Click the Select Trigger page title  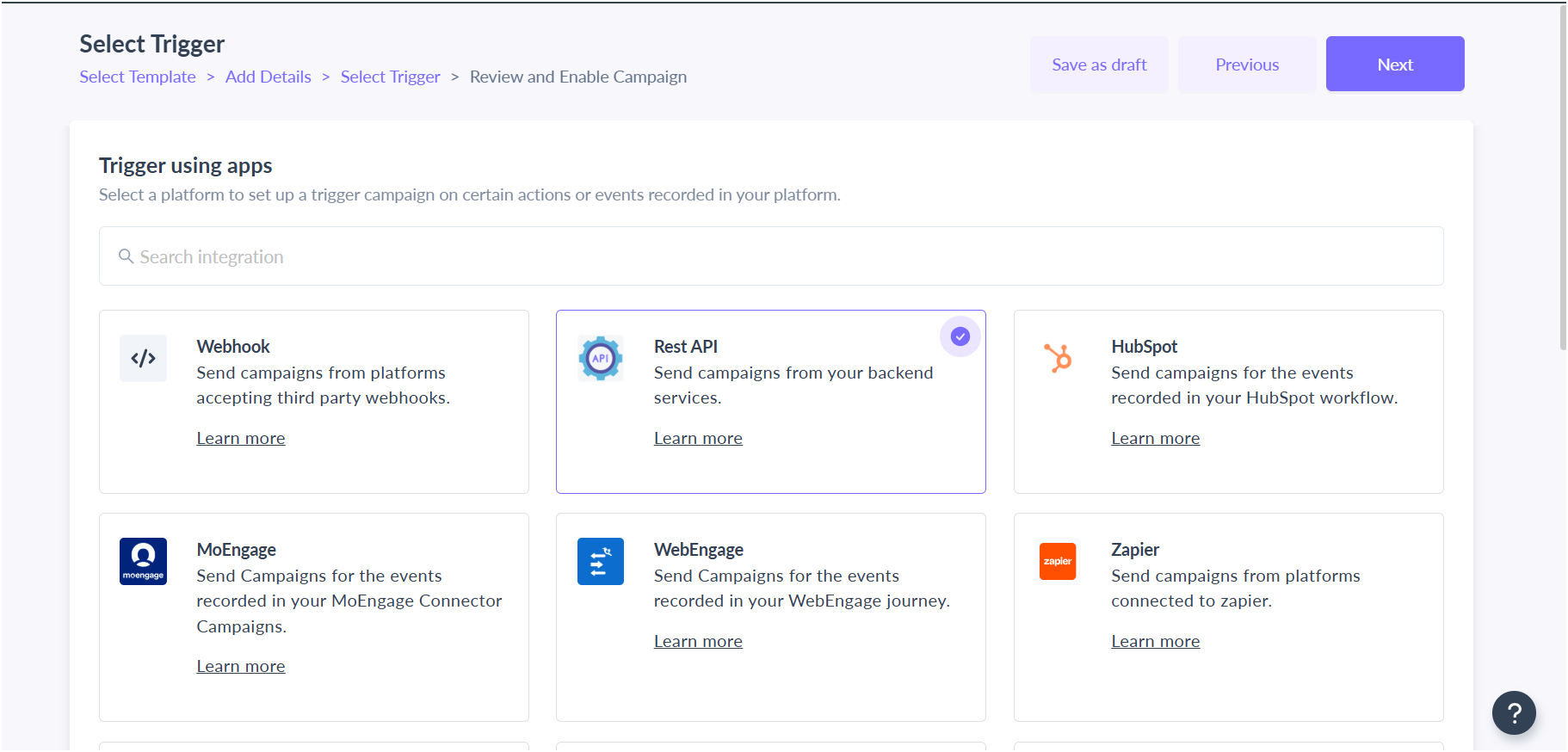(152, 44)
